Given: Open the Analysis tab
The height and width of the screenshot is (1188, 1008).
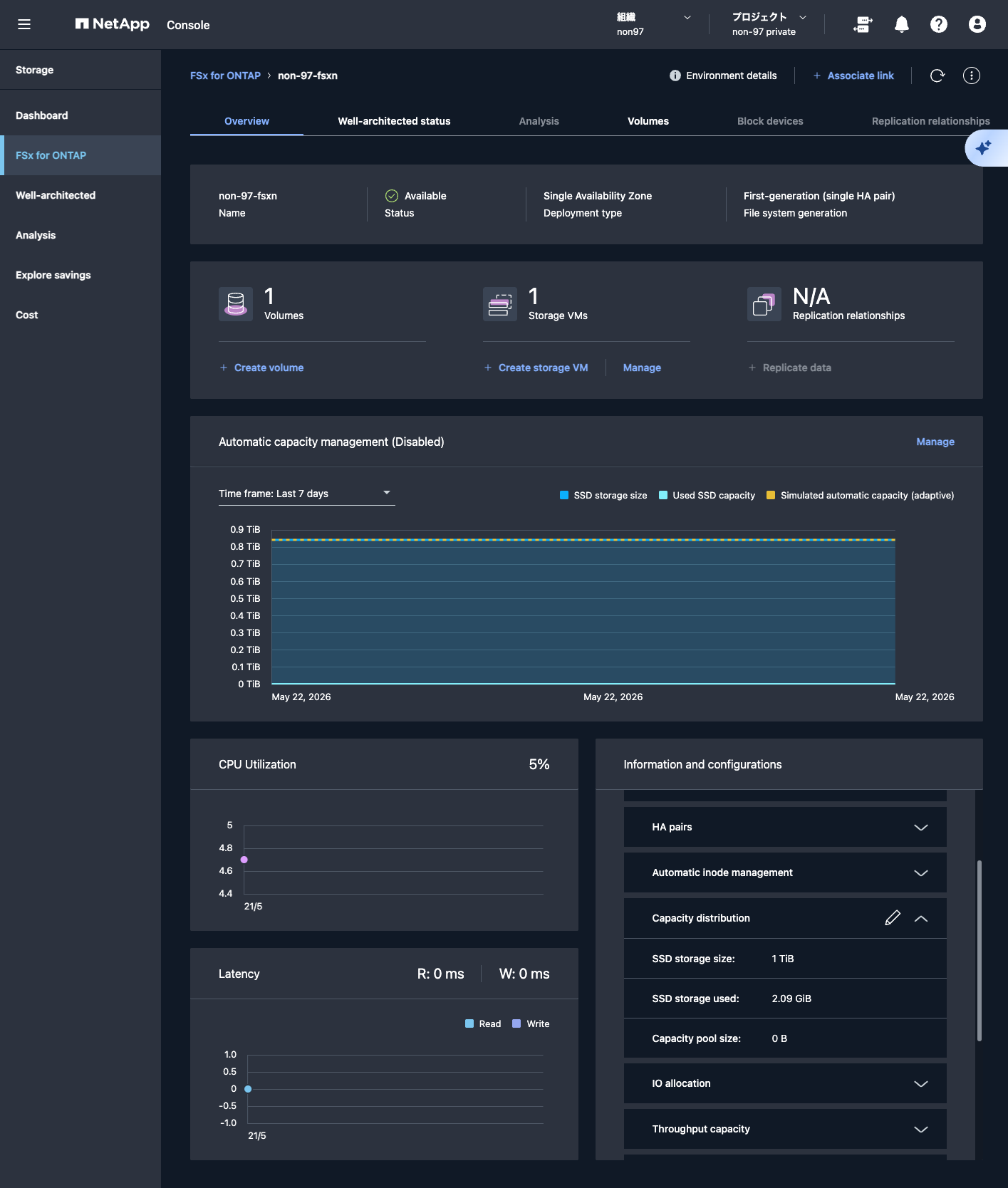Looking at the screenshot, I should pos(539,121).
